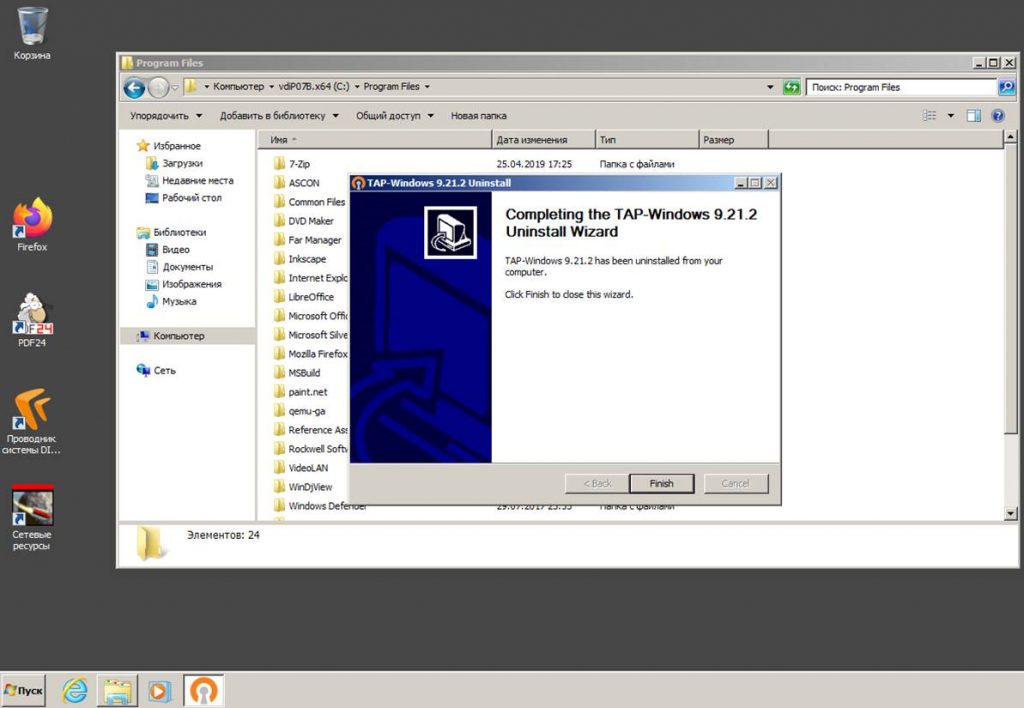
Task: Select the Inkscape folder
Action: [300, 259]
